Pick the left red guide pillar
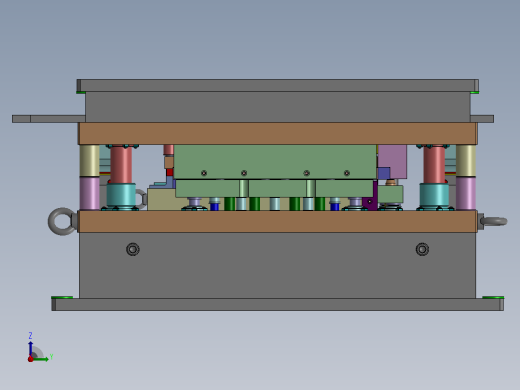The height and width of the screenshot is (390, 520). click(121, 164)
